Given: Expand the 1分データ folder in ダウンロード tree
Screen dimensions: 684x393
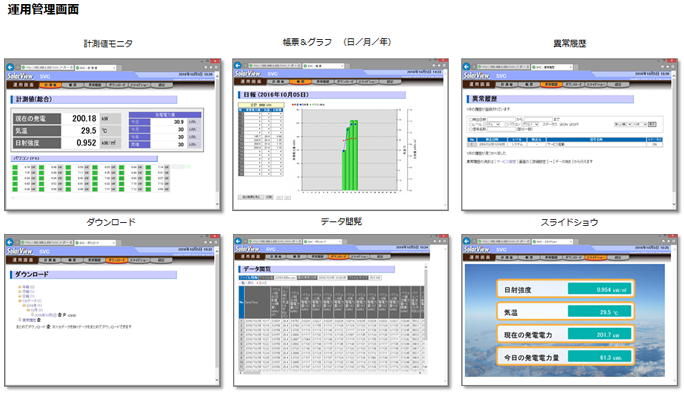Looking at the screenshot, I should click(20, 301).
